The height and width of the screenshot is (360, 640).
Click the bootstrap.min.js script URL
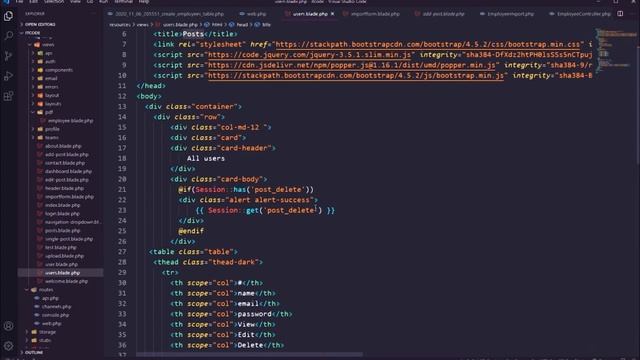point(356,76)
